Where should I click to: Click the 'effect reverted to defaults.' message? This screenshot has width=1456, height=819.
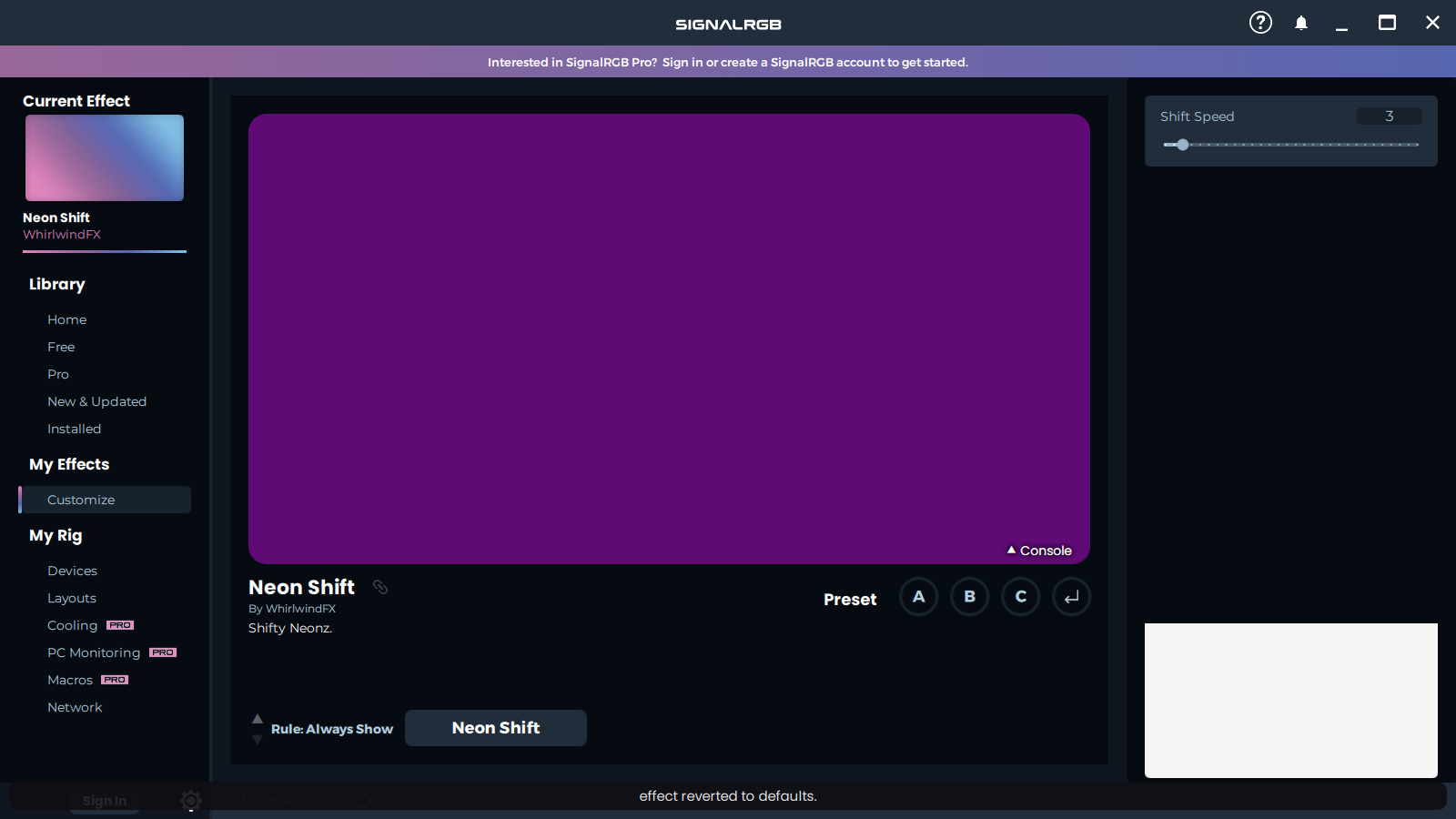point(728,796)
